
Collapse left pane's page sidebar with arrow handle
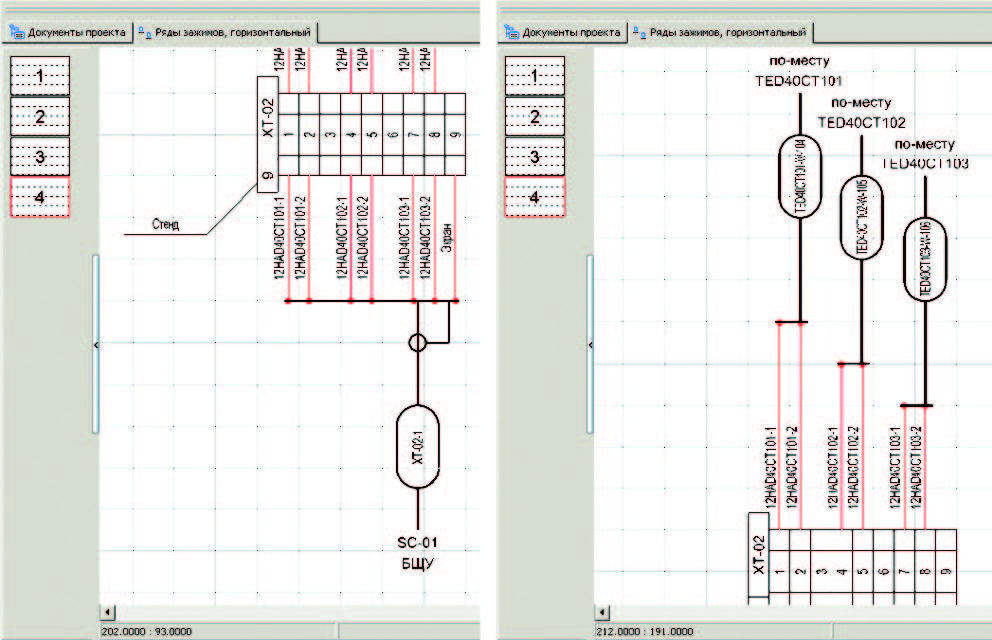(96, 344)
